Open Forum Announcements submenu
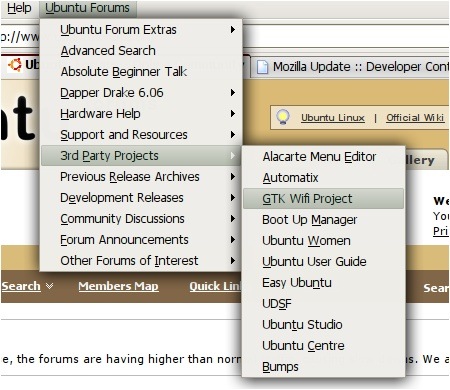450x390 pixels. [x=141, y=240]
